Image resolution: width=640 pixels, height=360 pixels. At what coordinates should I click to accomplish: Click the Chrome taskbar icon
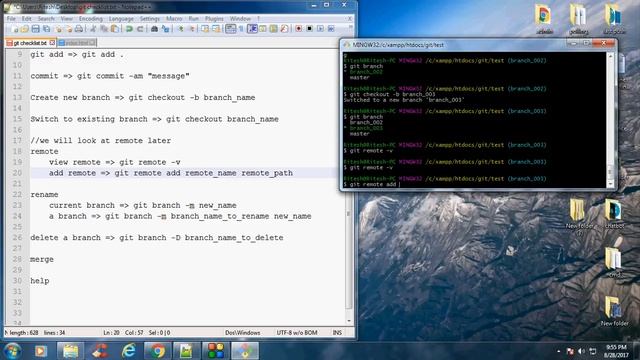pos(158,351)
